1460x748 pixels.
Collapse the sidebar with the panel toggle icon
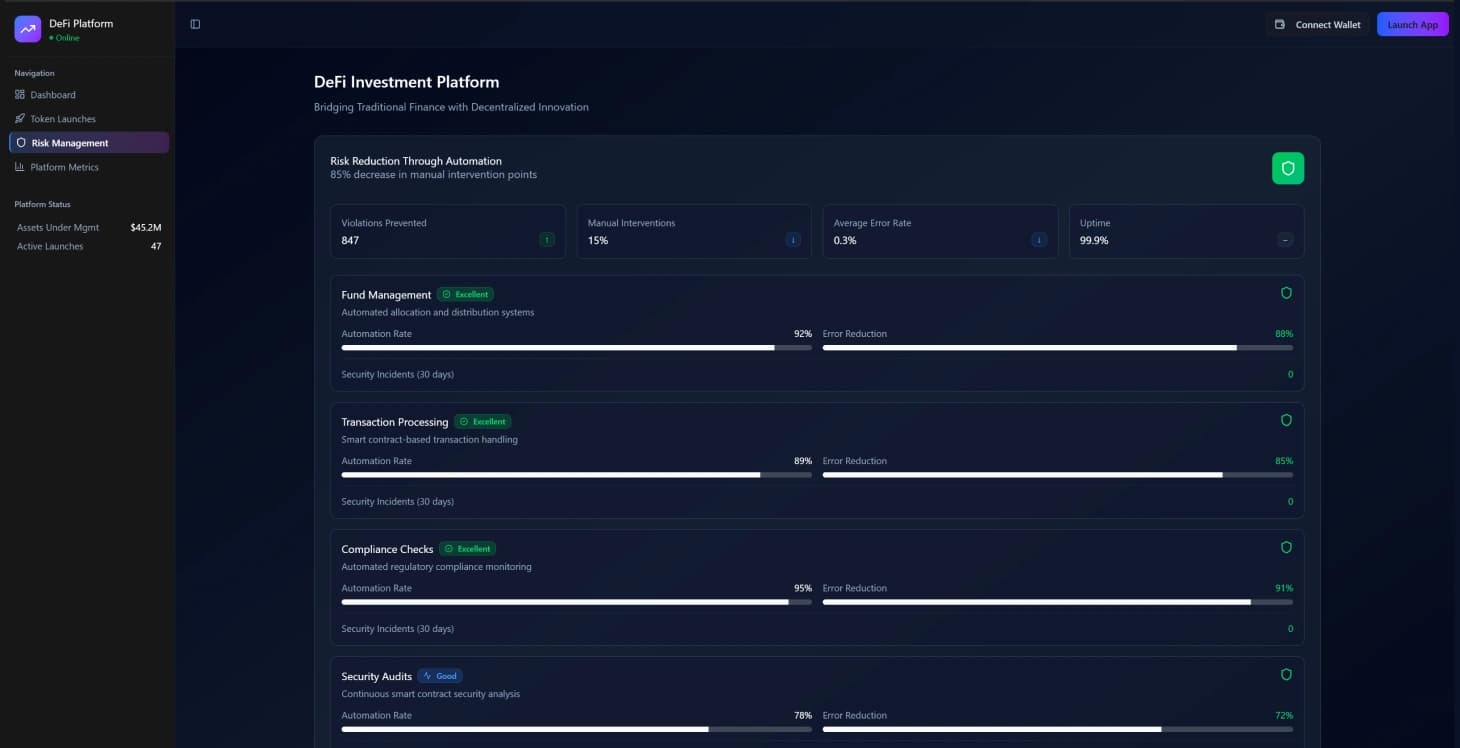pos(194,23)
